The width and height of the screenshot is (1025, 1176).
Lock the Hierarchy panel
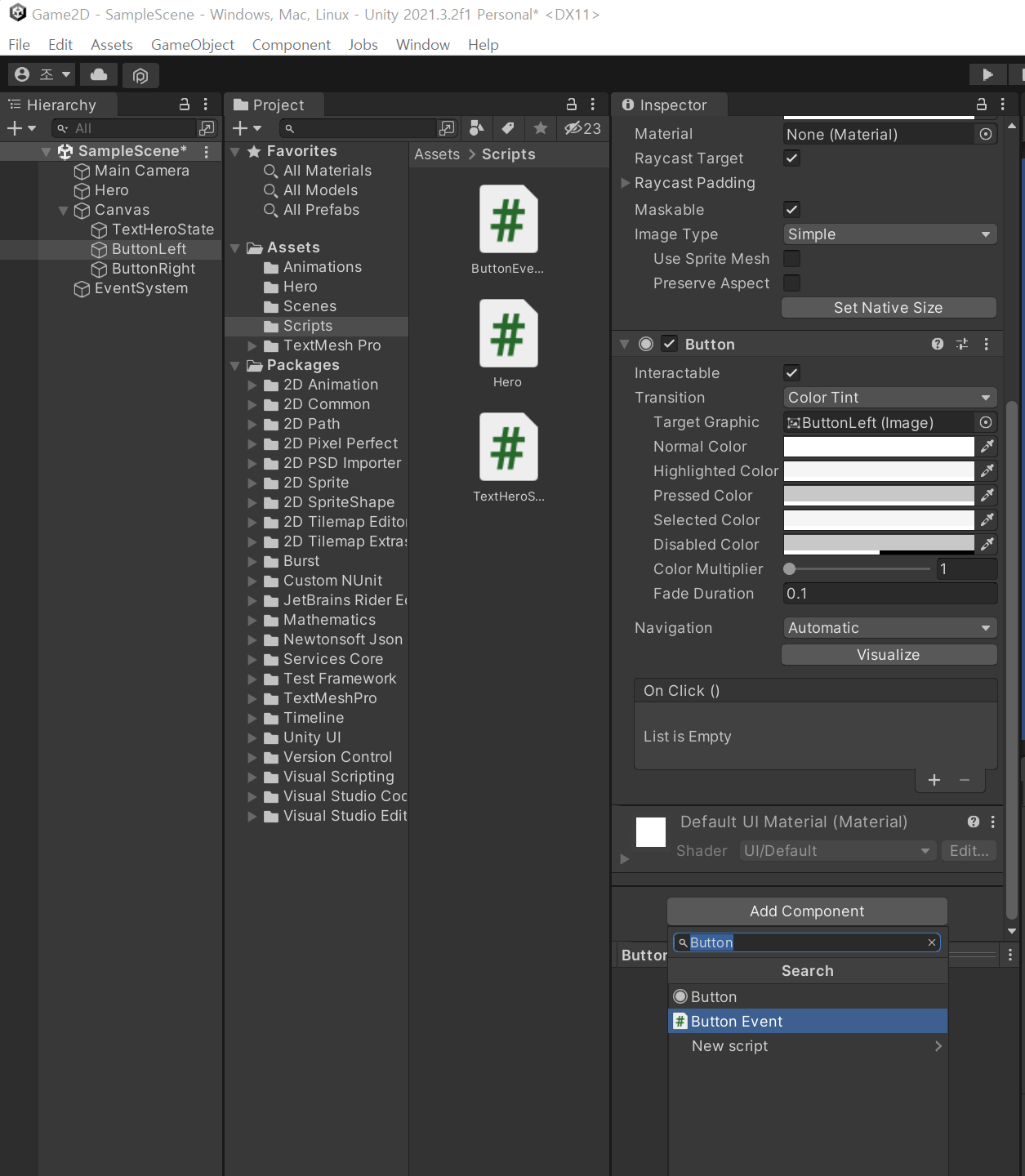click(x=185, y=105)
